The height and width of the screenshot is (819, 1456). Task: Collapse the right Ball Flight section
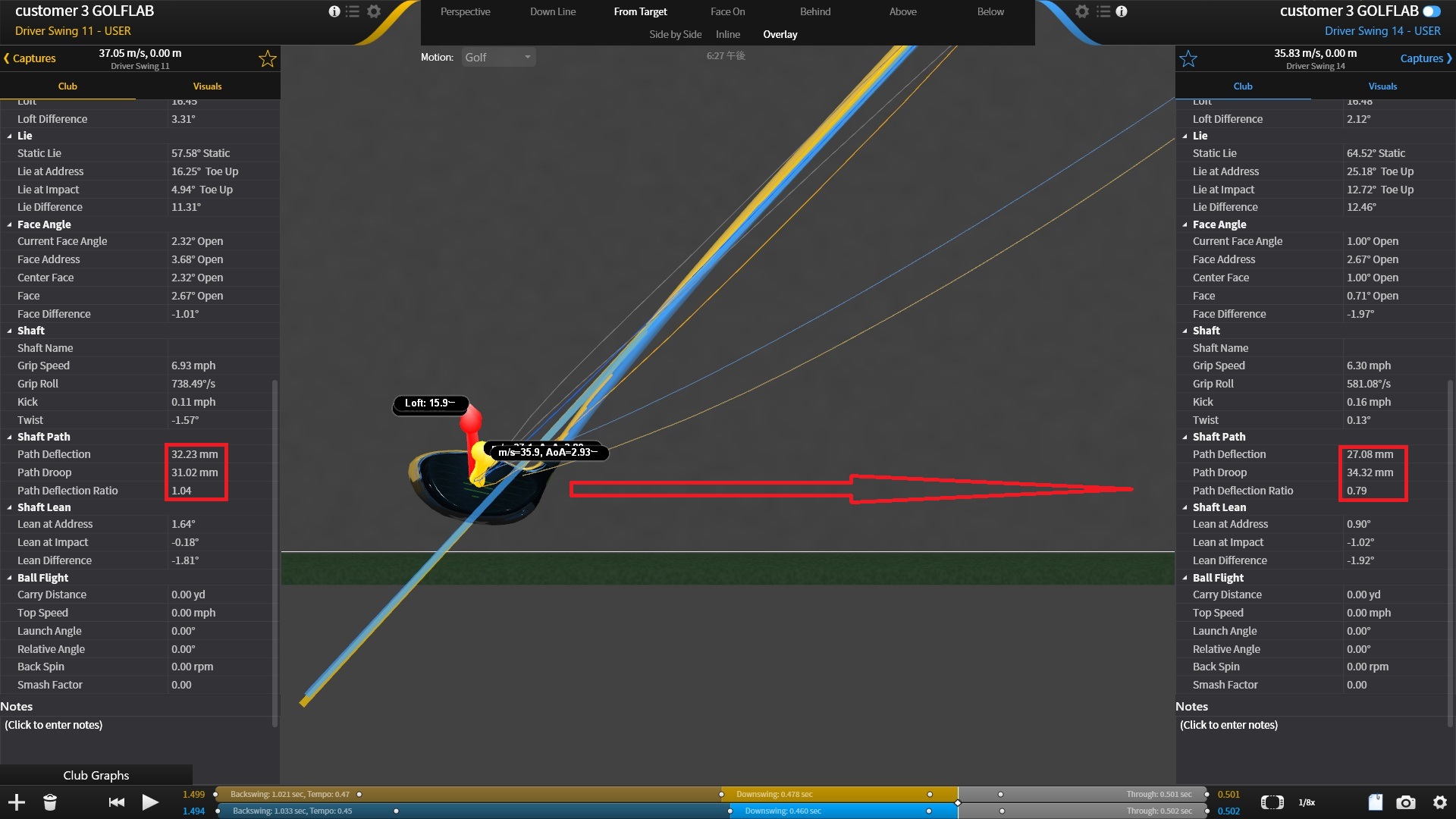pyautogui.click(x=1185, y=579)
